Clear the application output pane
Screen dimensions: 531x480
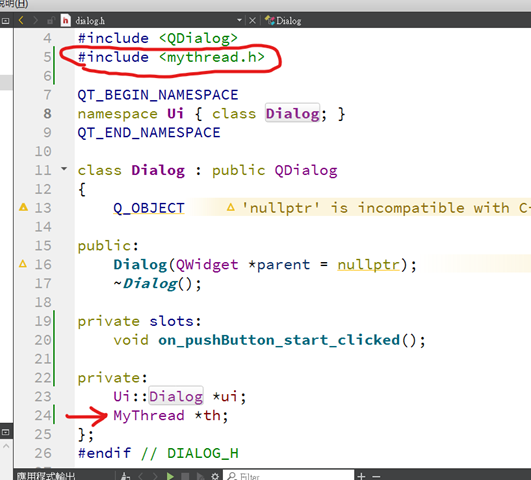pos(126,476)
